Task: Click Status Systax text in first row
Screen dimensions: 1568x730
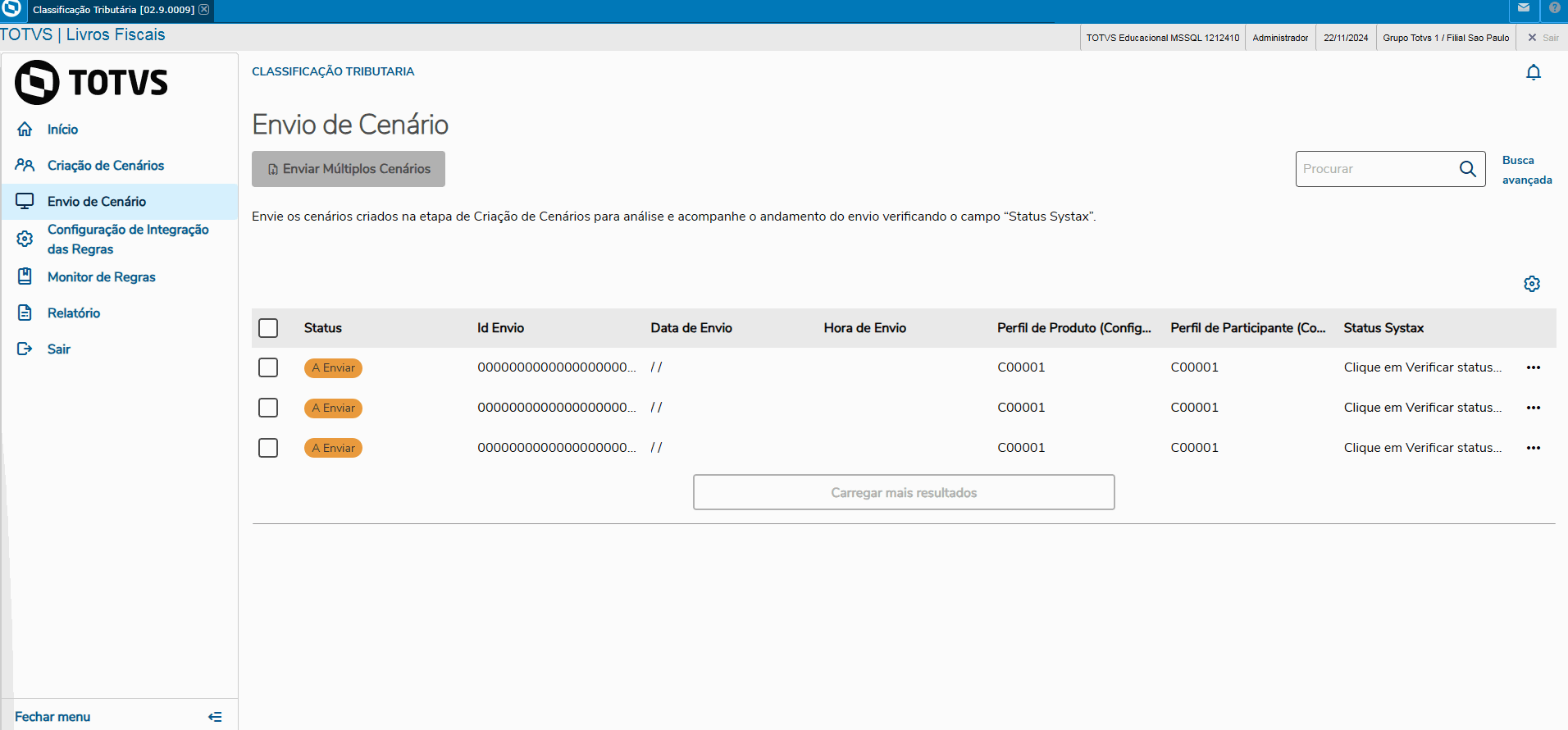Action: tap(1423, 367)
